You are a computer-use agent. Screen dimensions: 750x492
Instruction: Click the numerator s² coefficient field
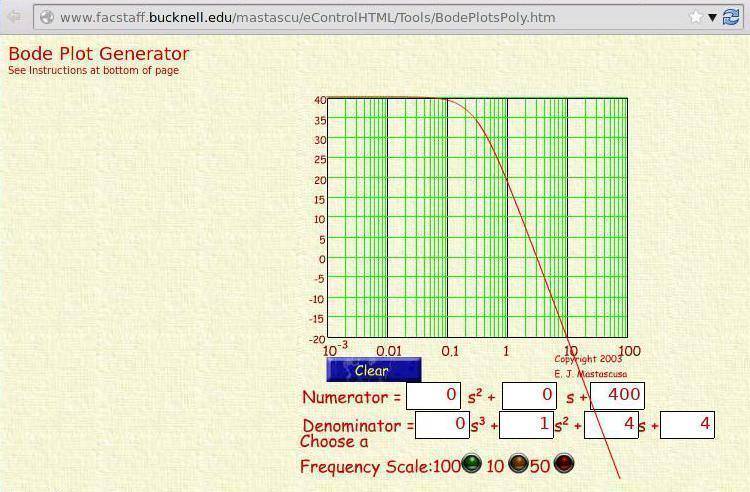[433, 396]
